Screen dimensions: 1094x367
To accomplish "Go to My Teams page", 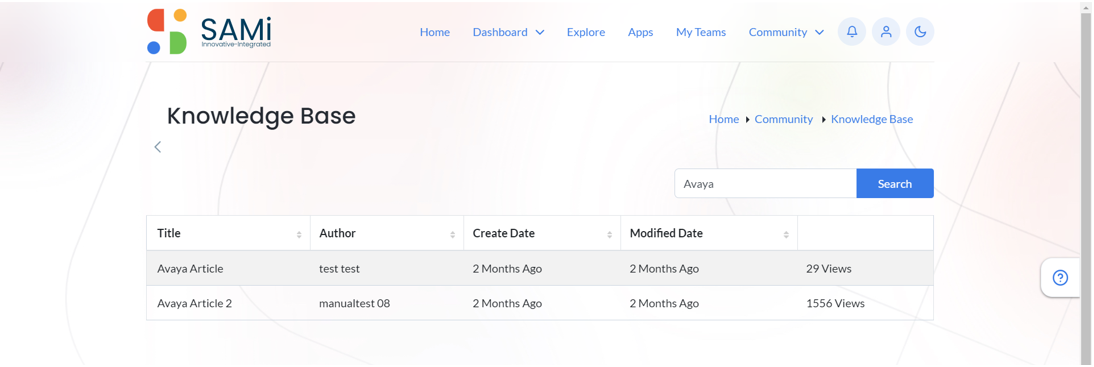I will click(x=700, y=32).
